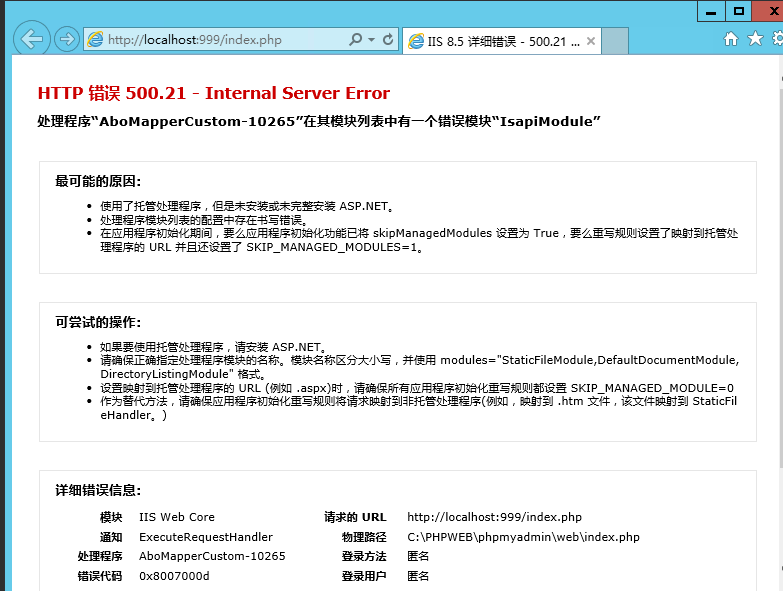Click the bullet mentioning SKIP_MANAGED_MODULE=0
This screenshot has height=591, width=783.
pos(417,388)
